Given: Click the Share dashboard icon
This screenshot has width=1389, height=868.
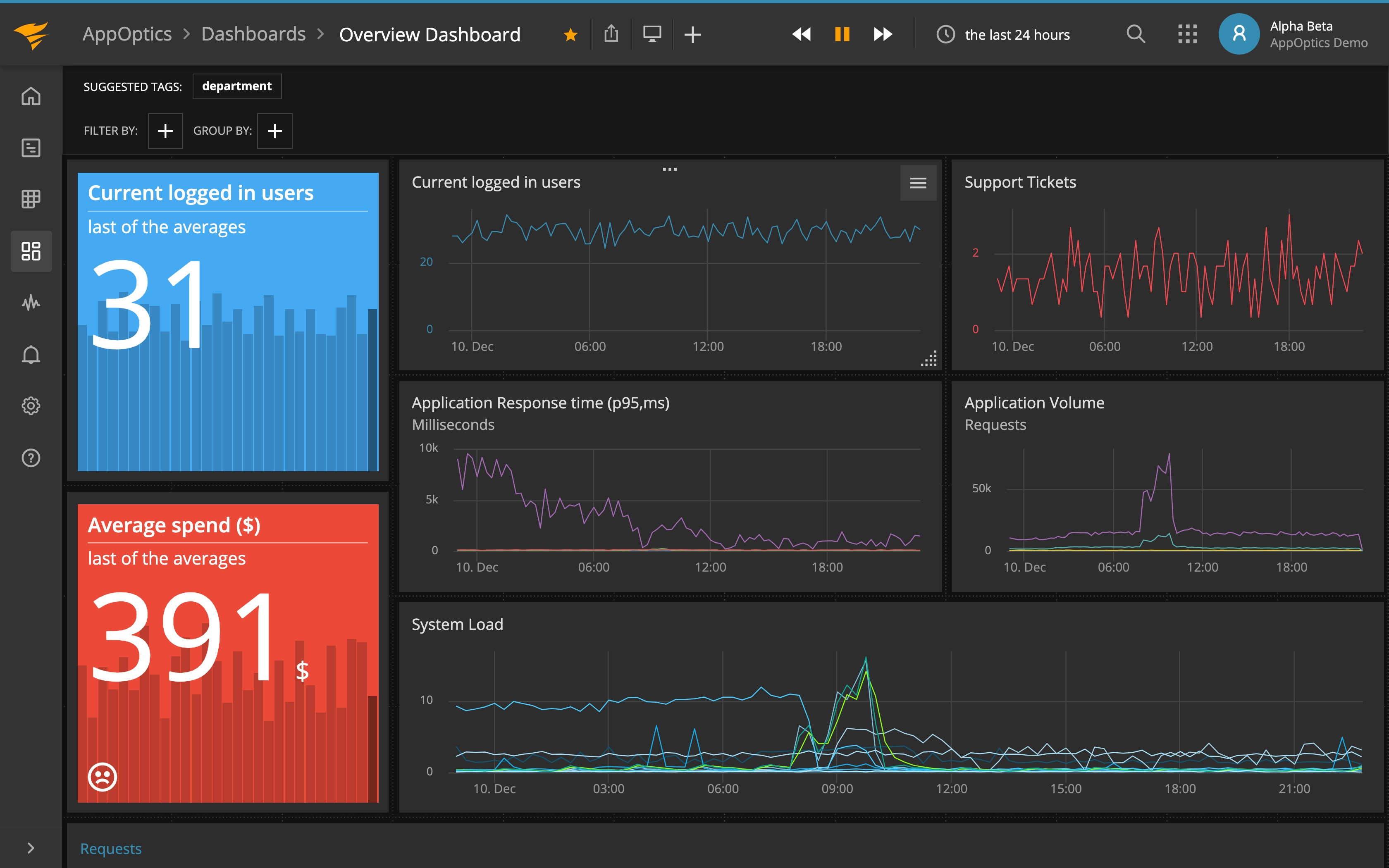Looking at the screenshot, I should tap(611, 34).
